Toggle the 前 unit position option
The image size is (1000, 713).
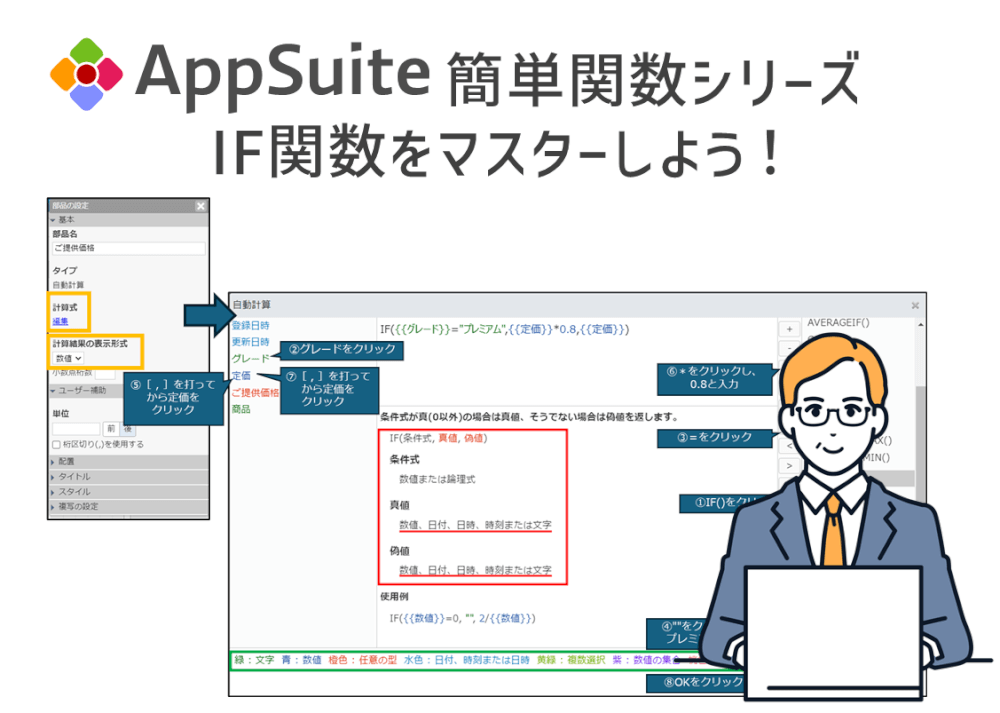click(113, 428)
